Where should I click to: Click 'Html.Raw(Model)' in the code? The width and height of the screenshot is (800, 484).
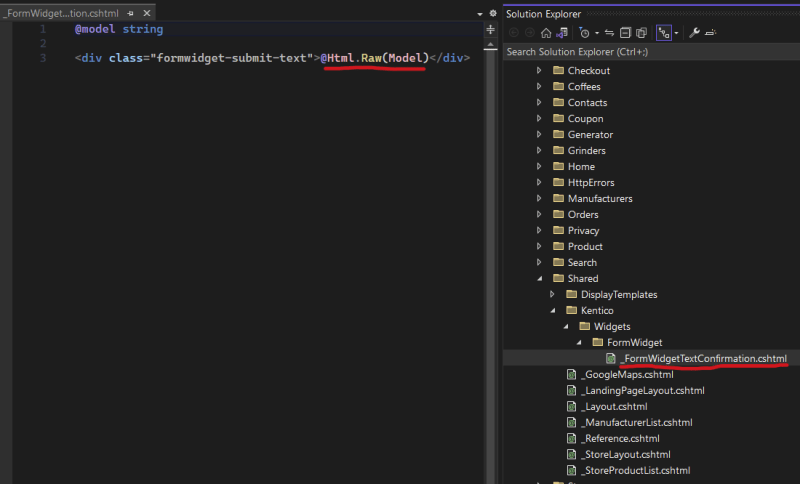pos(378,58)
